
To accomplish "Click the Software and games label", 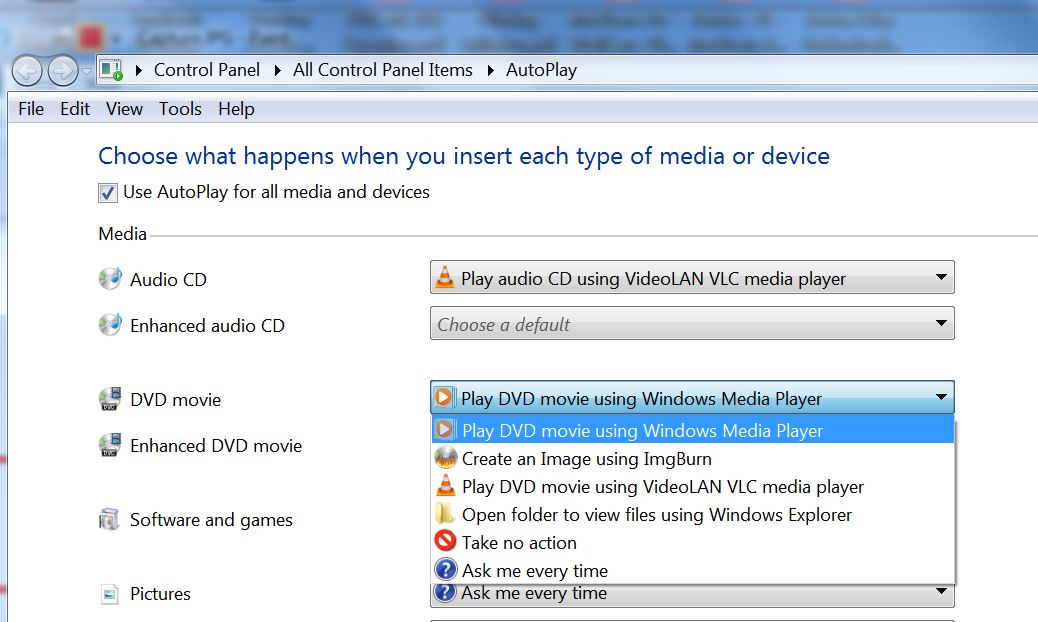I will [211, 520].
